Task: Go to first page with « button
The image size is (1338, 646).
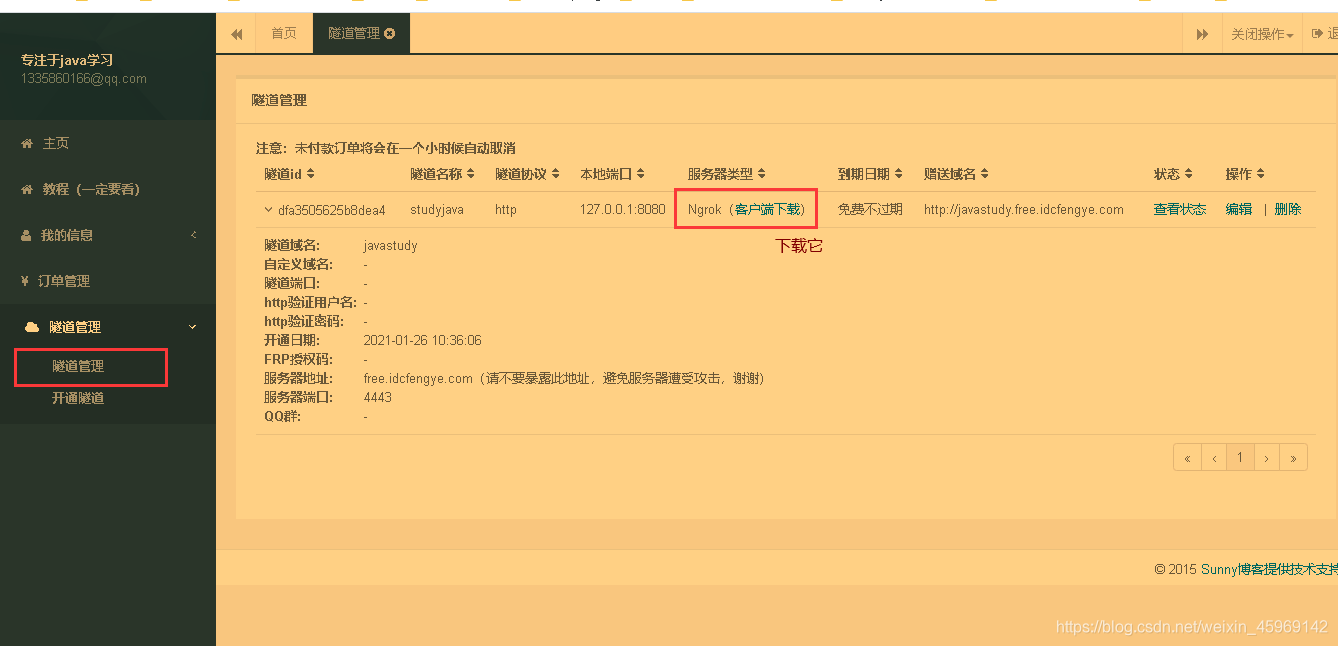Action: tap(1187, 458)
